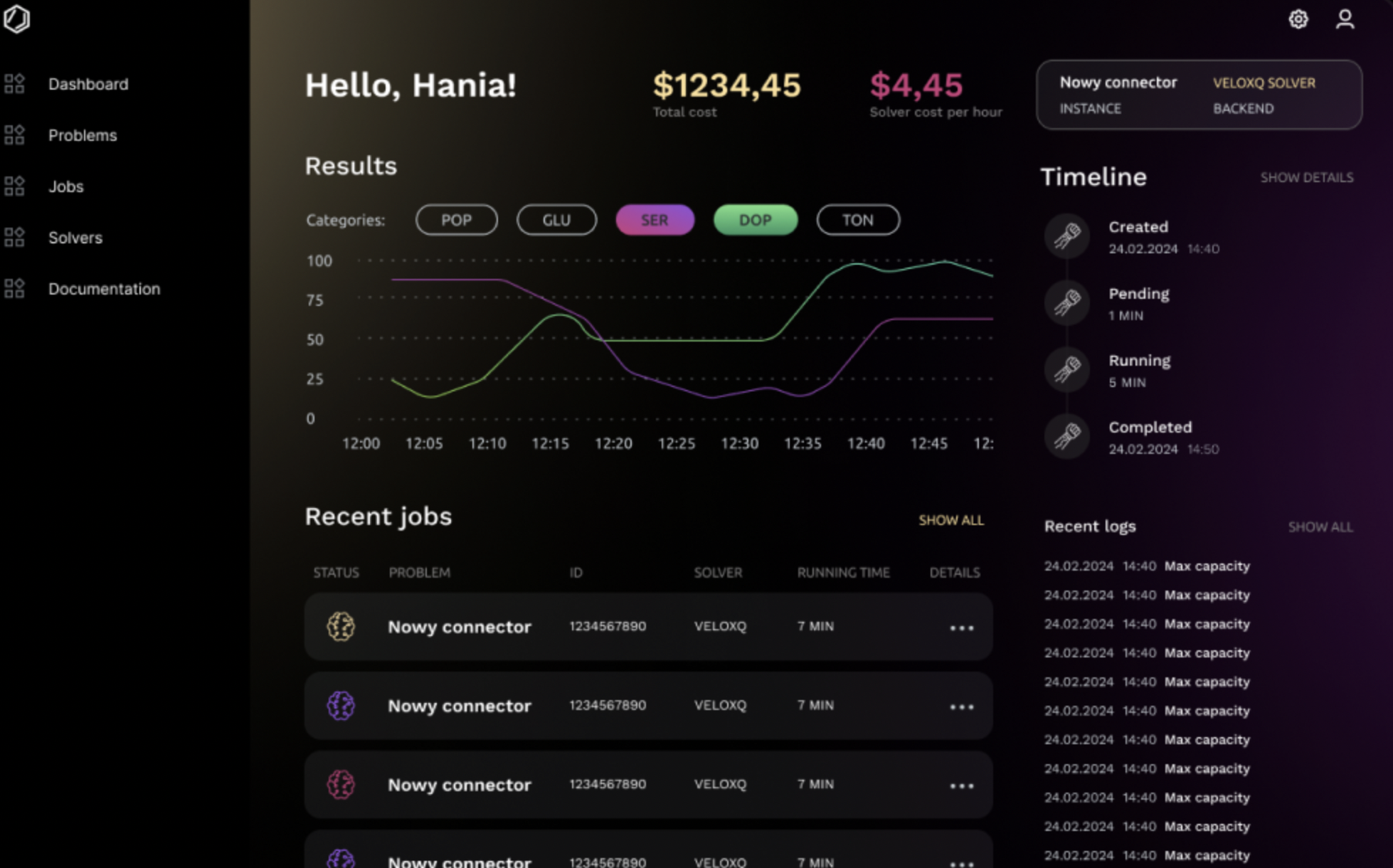
Task: Click the user profile icon
Action: click(1344, 19)
